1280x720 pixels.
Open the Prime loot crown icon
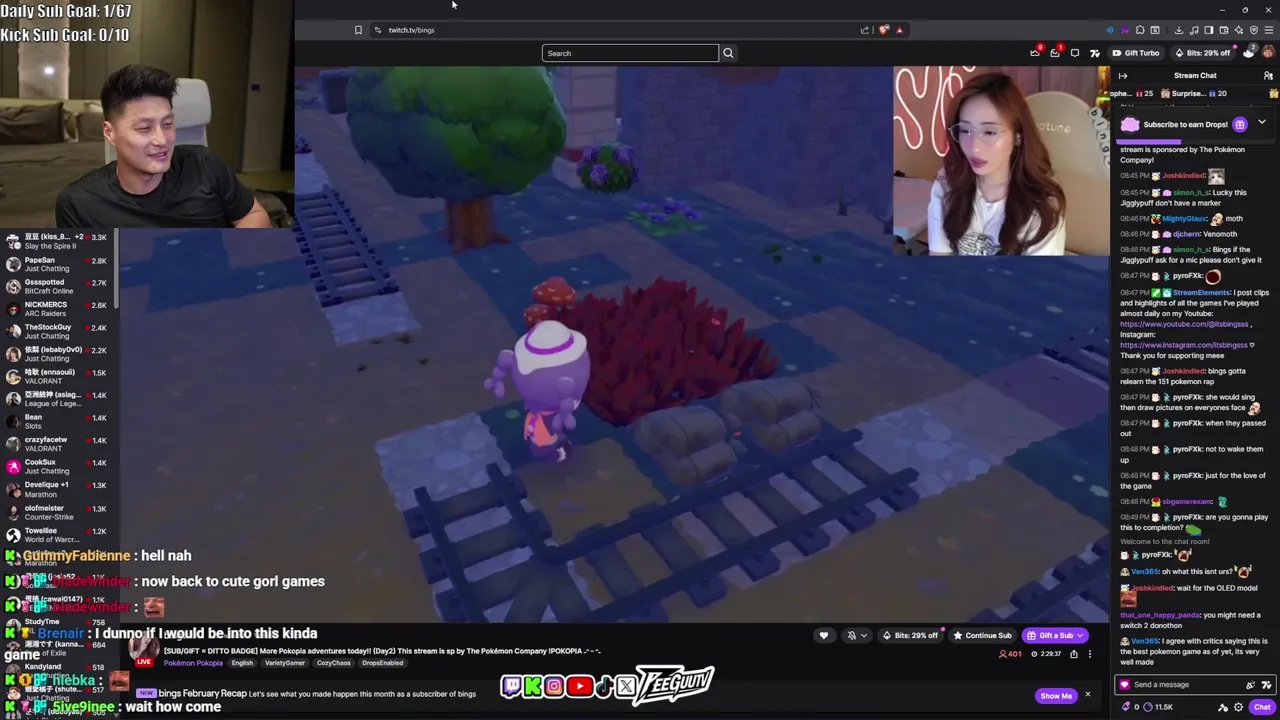coord(1035,52)
